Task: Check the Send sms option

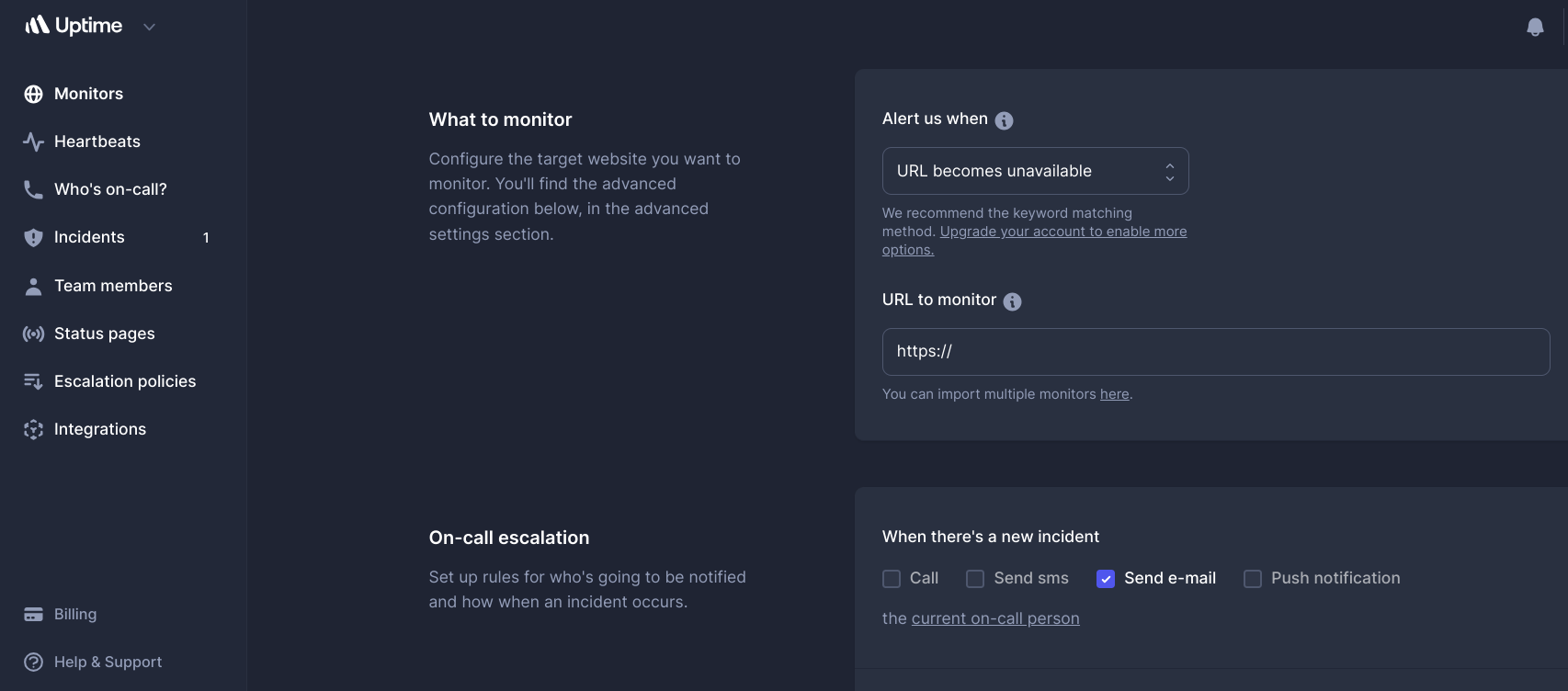Action: [975, 579]
